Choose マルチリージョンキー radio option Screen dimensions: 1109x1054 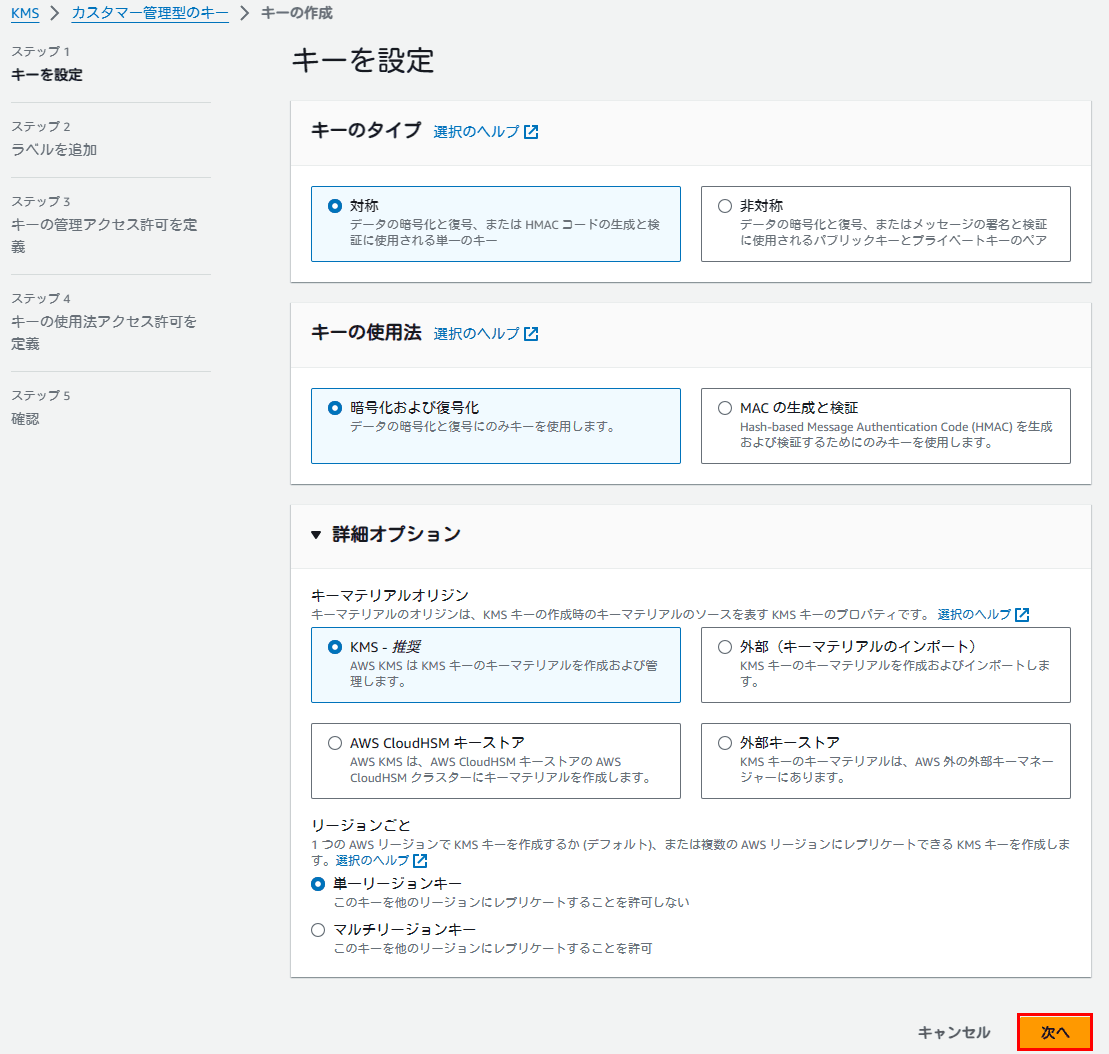[318, 930]
